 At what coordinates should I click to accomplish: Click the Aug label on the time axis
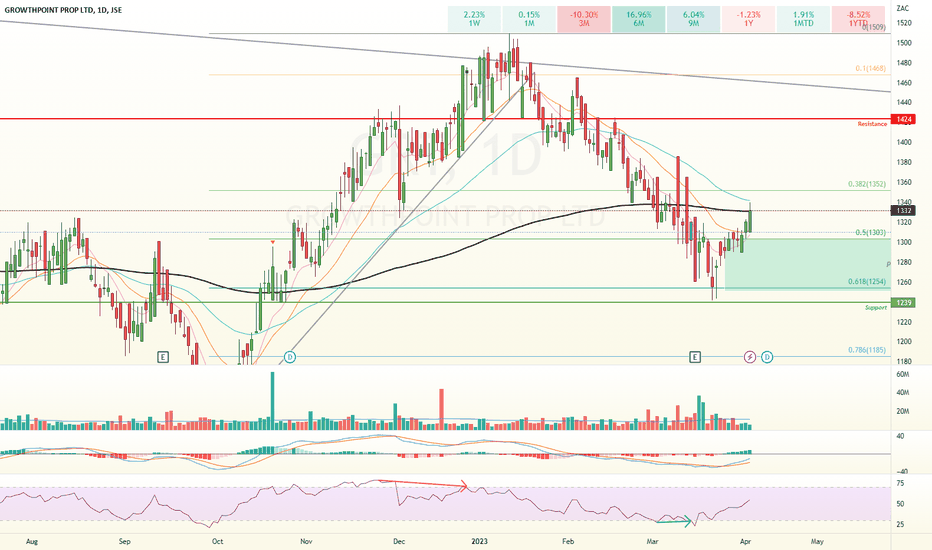click(32, 541)
